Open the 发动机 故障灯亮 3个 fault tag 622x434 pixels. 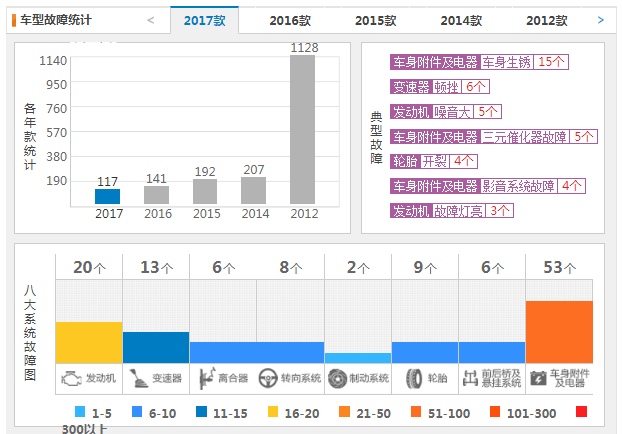coord(452,211)
